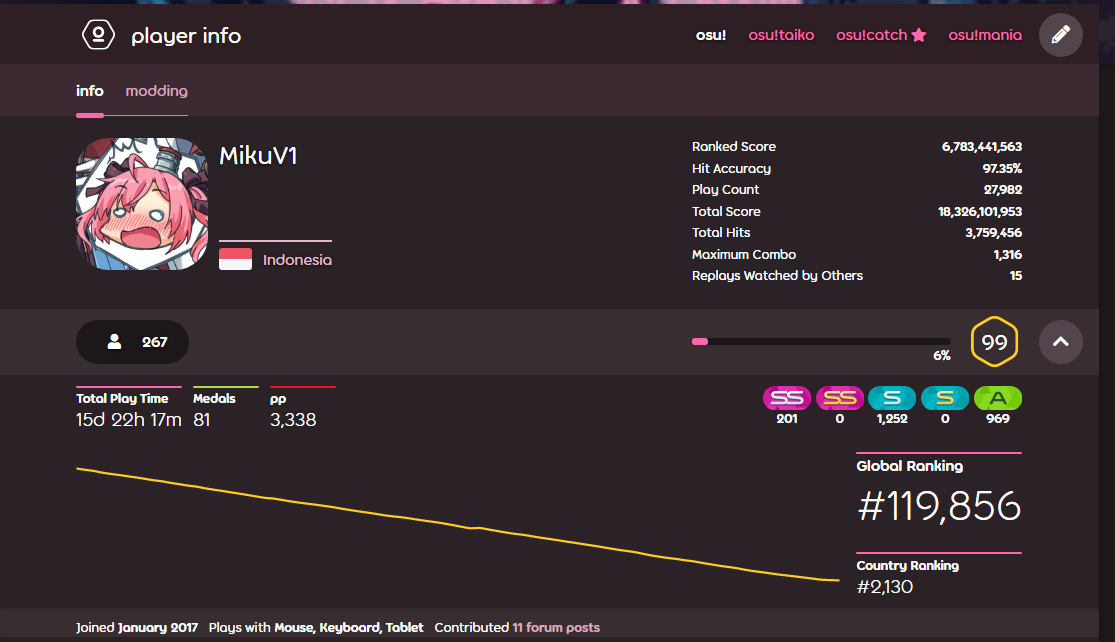Click the Total Hits value 3,759,456
This screenshot has height=642, width=1115.
(x=993, y=232)
